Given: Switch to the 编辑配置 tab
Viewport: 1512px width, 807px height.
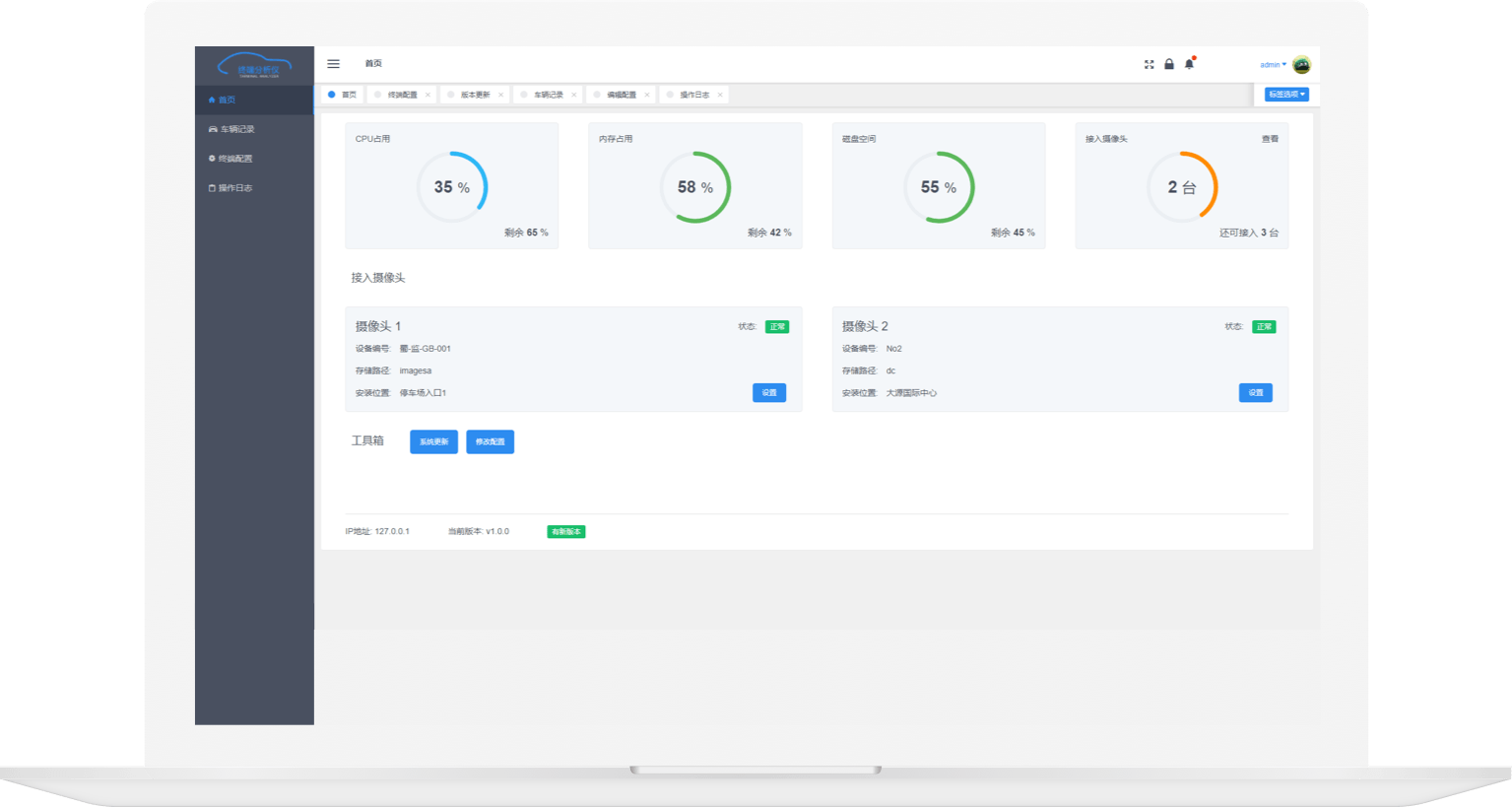Looking at the screenshot, I should 621,96.
